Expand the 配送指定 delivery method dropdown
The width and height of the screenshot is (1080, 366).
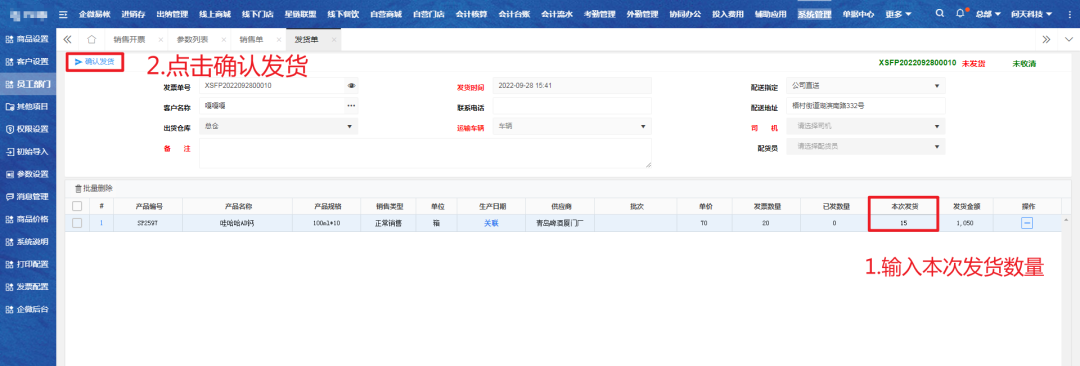pyautogui.click(x=866, y=86)
